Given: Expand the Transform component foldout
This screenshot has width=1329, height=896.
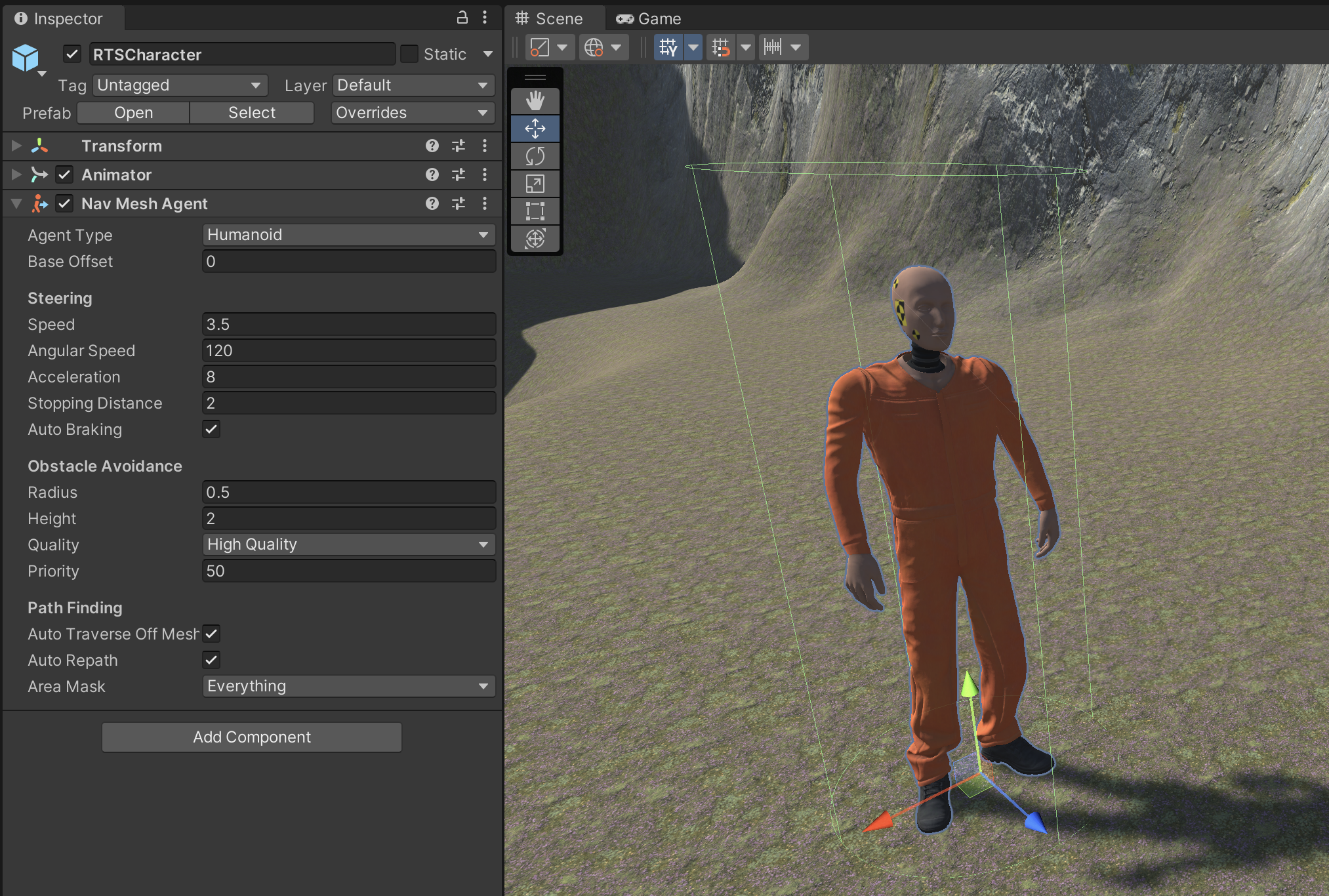Looking at the screenshot, I should tap(16, 146).
